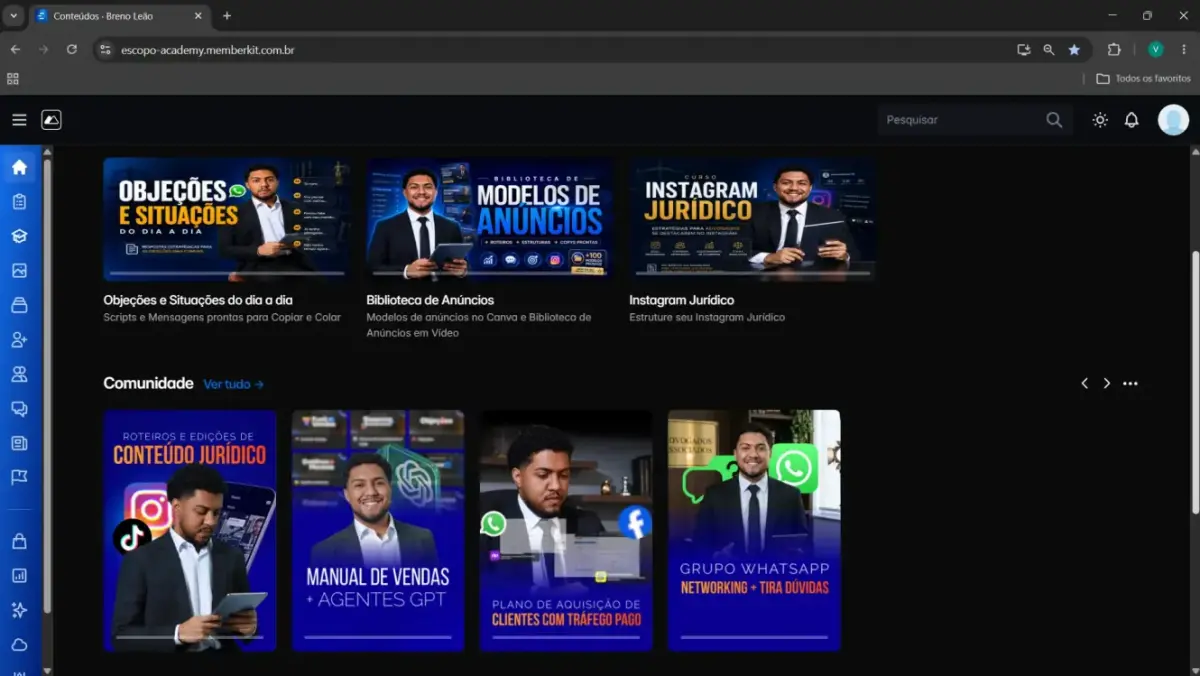Open Instagram Jurídico title link
The width and height of the screenshot is (1200, 676).
pos(682,300)
